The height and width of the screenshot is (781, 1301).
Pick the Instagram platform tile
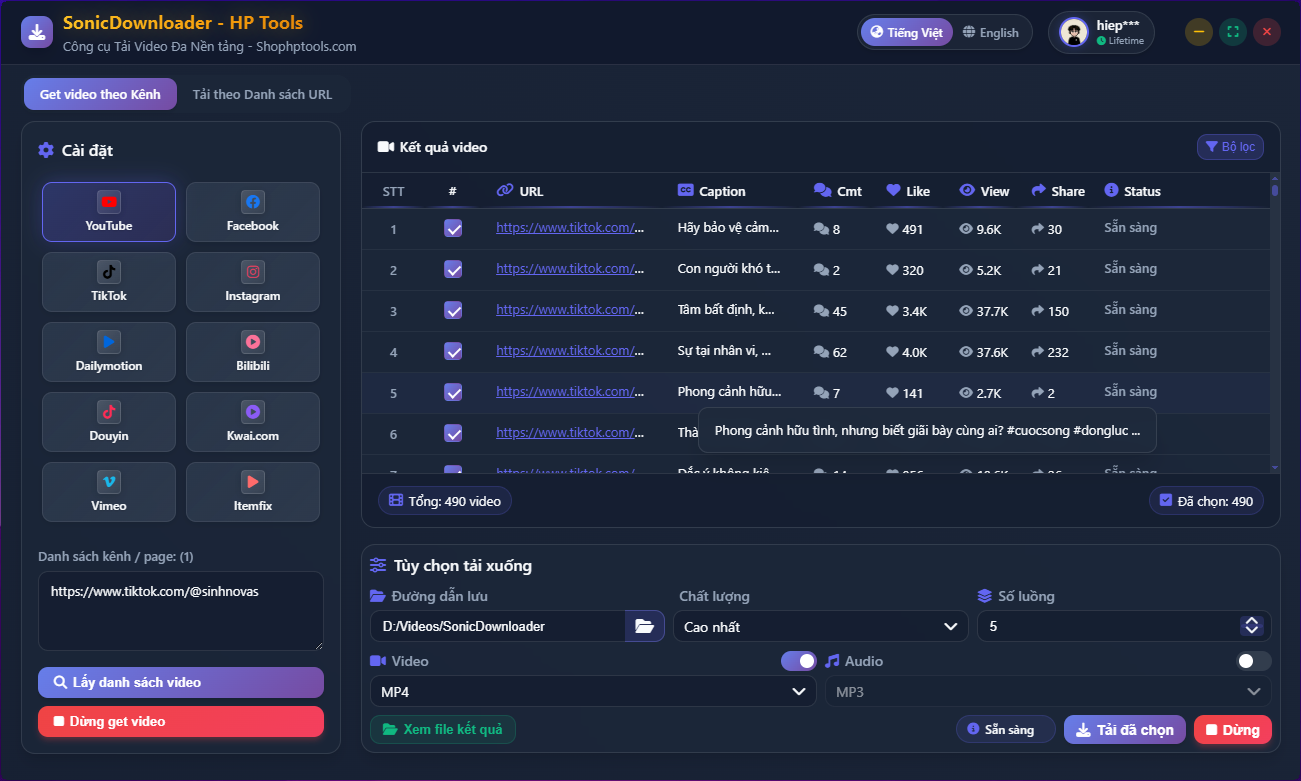point(253,282)
